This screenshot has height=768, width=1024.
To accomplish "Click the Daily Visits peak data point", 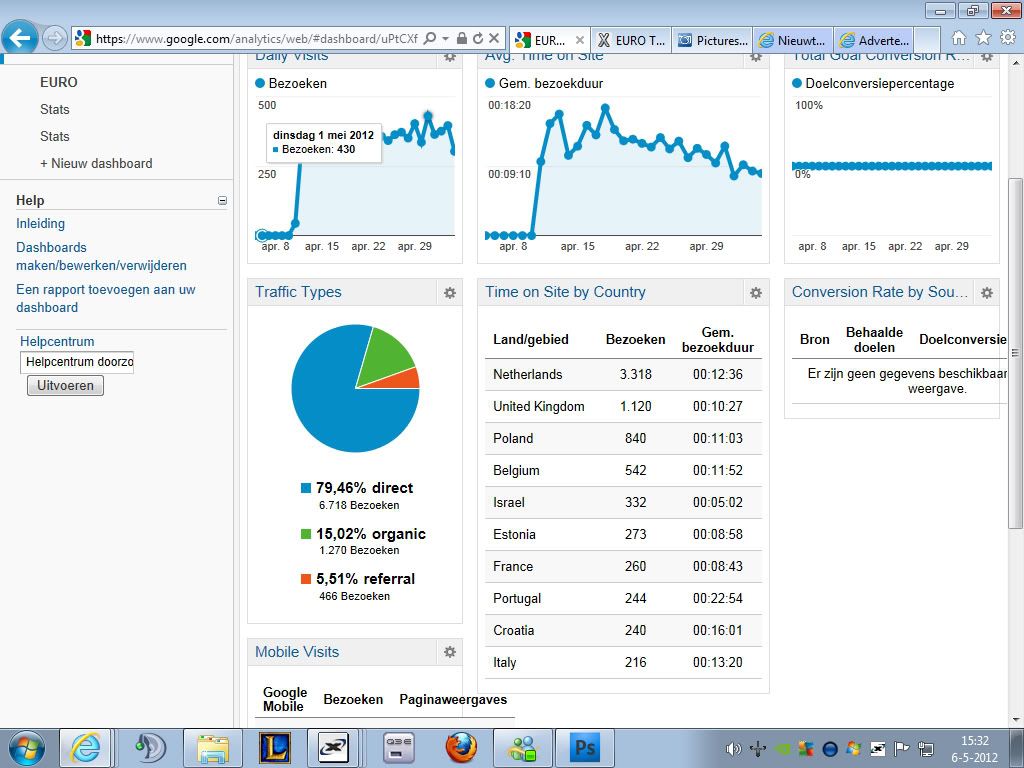I will (428, 116).
